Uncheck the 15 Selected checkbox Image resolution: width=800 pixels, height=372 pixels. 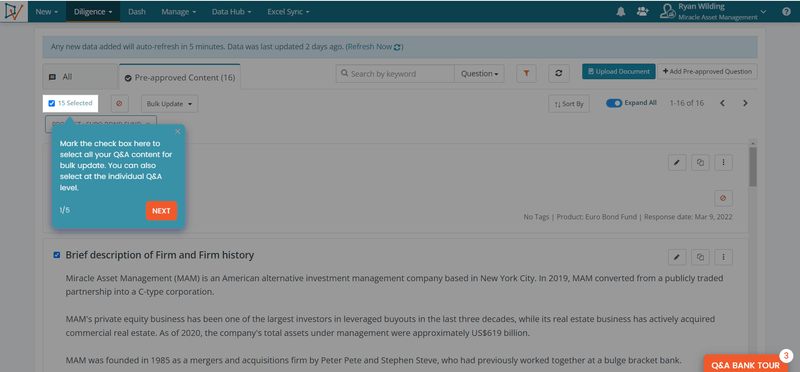[52, 103]
